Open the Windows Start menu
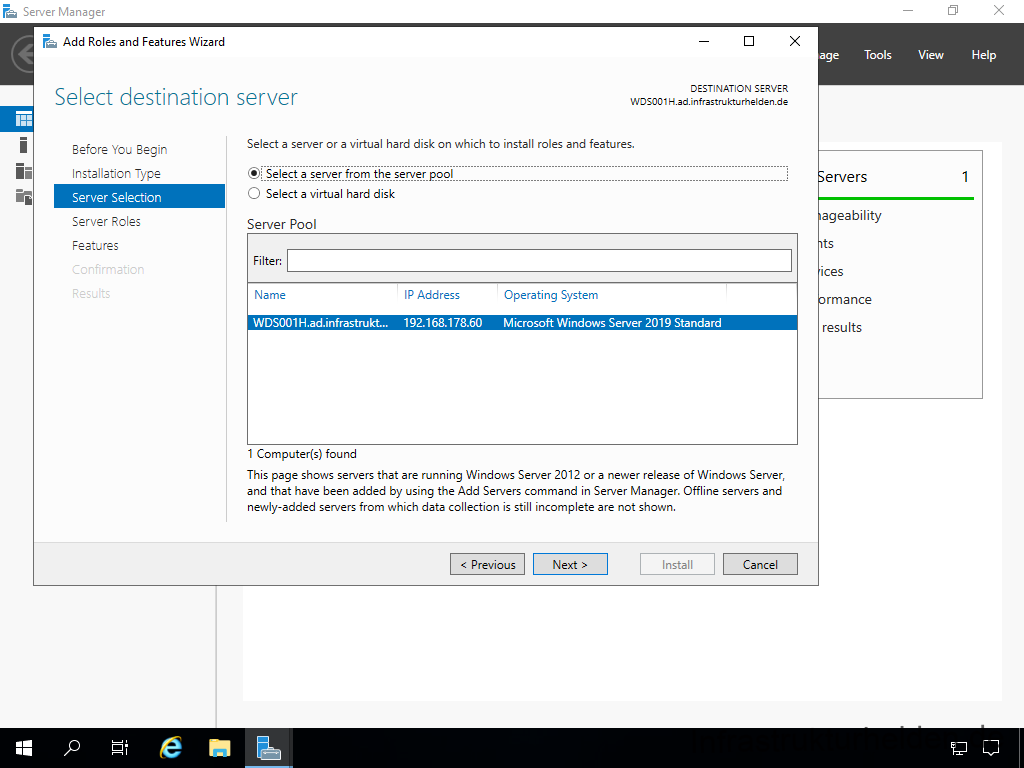Viewport: 1024px width, 768px height. pos(24,747)
